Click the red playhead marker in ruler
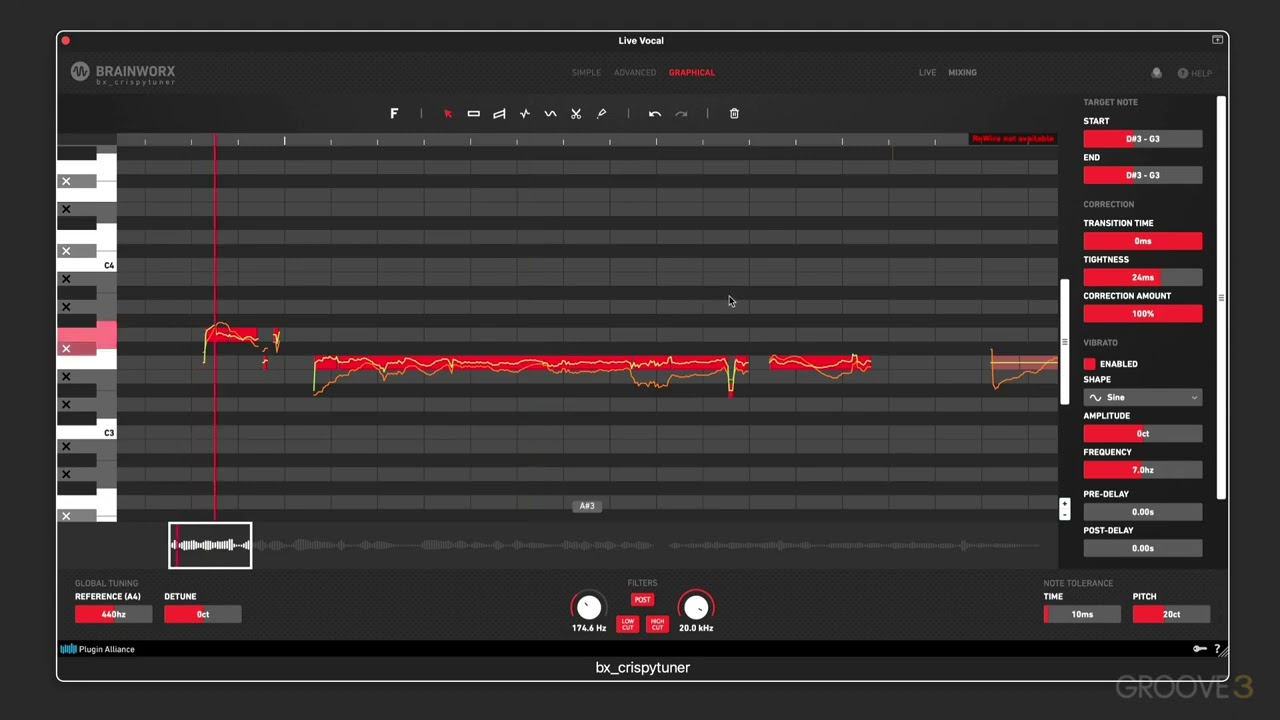Viewport: 1280px width, 720px height. (x=215, y=141)
